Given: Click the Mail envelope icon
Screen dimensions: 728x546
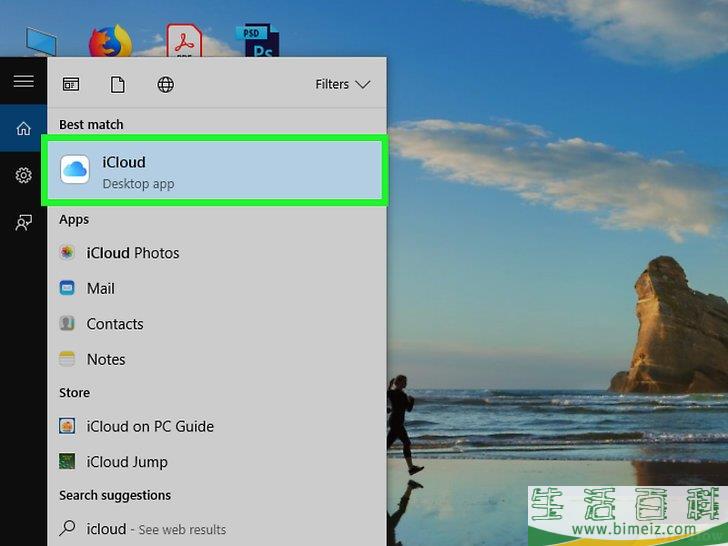Looking at the screenshot, I should (x=67, y=288).
